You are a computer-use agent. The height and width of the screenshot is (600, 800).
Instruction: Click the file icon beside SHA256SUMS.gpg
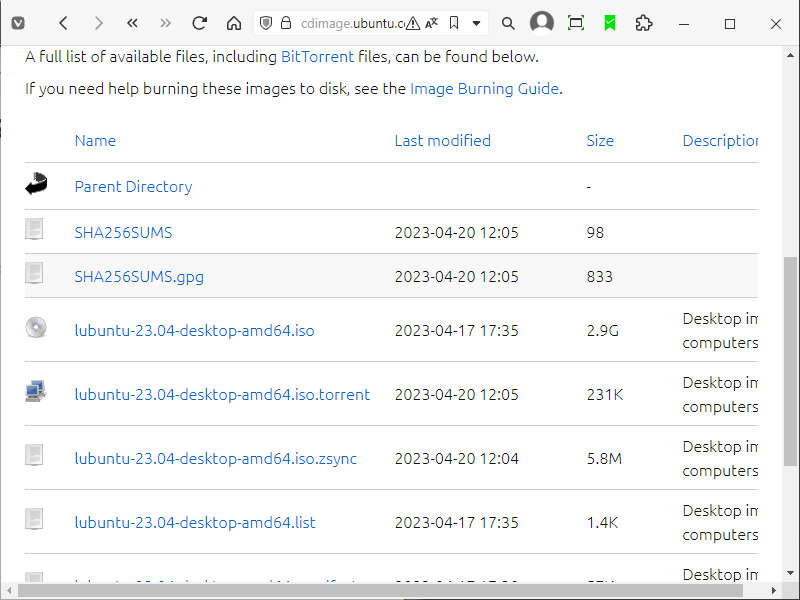[x=34, y=273]
